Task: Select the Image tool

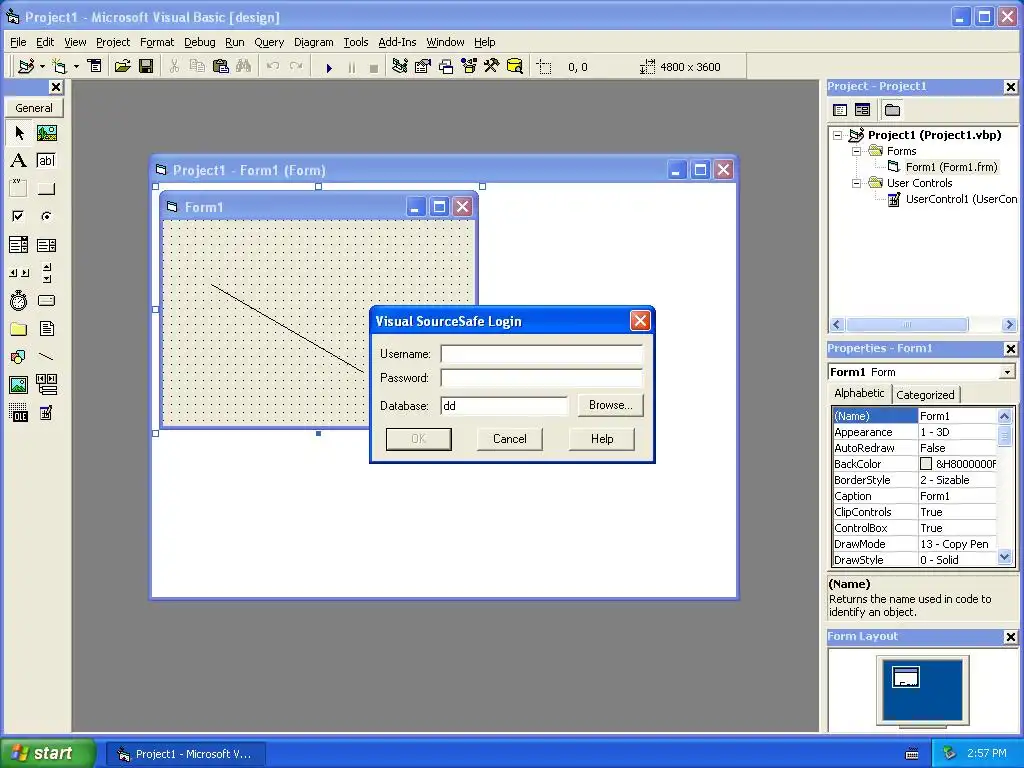Action: pyautogui.click(x=19, y=385)
